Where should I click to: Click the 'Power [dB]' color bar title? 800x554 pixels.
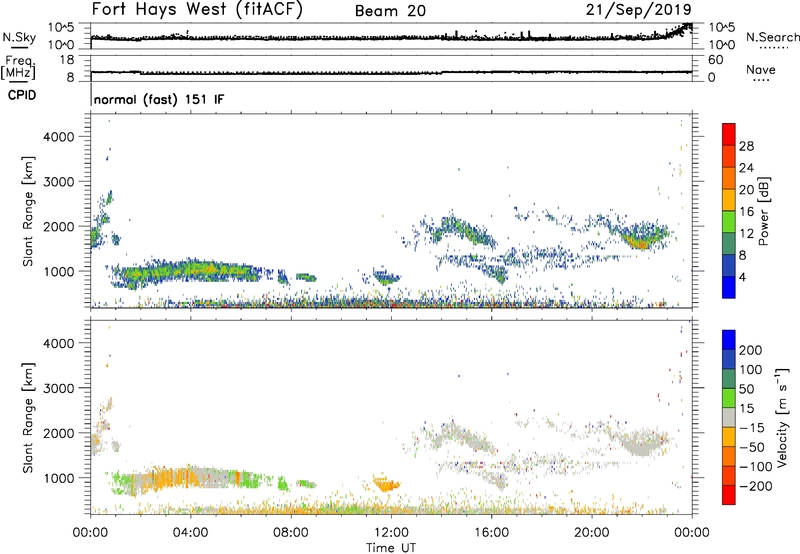pos(763,211)
